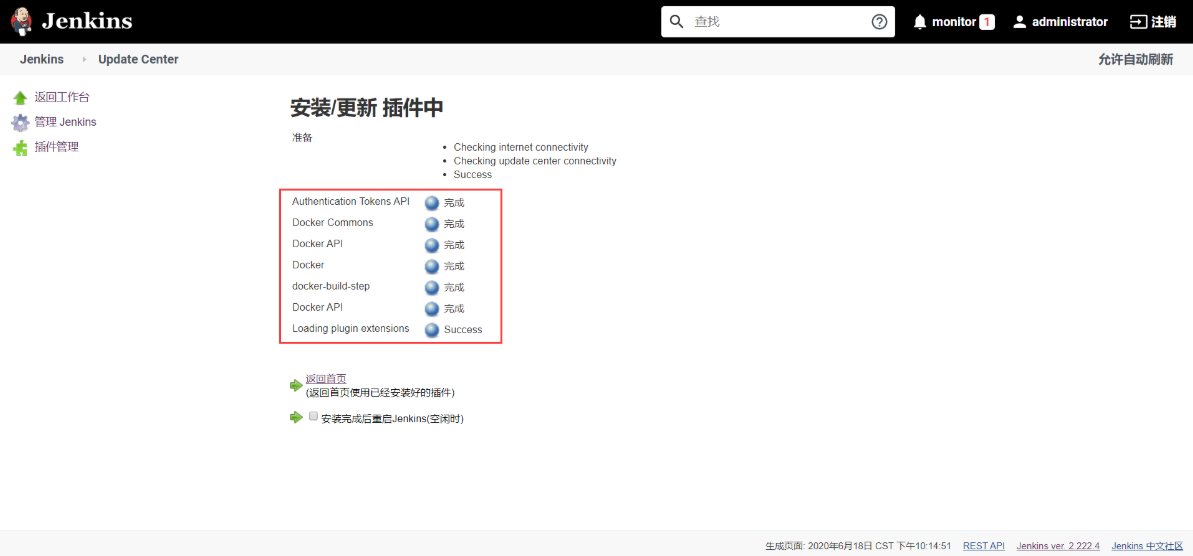1193x556 pixels.
Task: Click the green arrow beside 返回首页
Action: point(296,386)
